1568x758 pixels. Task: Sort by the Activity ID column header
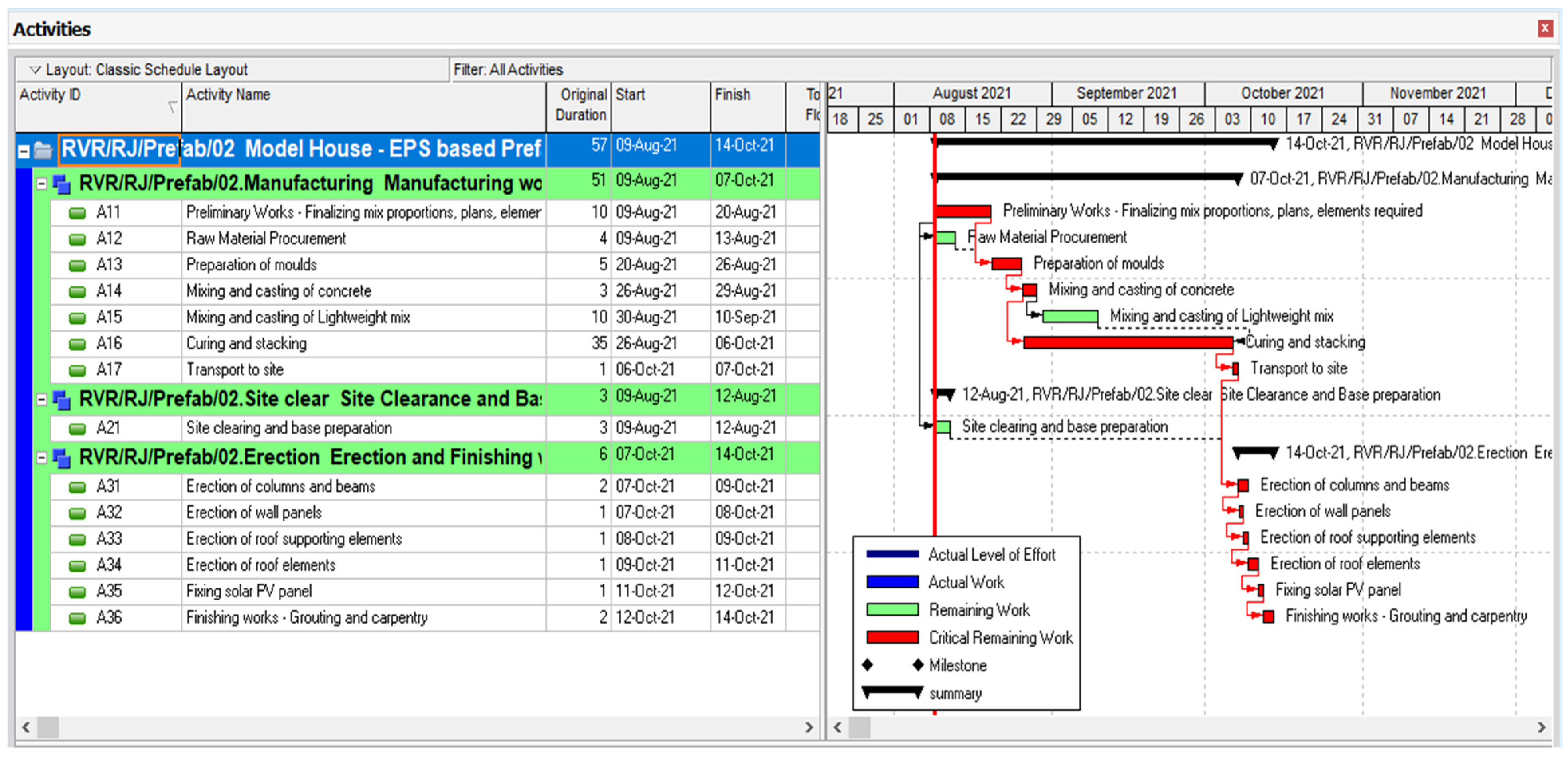[x=50, y=95]
